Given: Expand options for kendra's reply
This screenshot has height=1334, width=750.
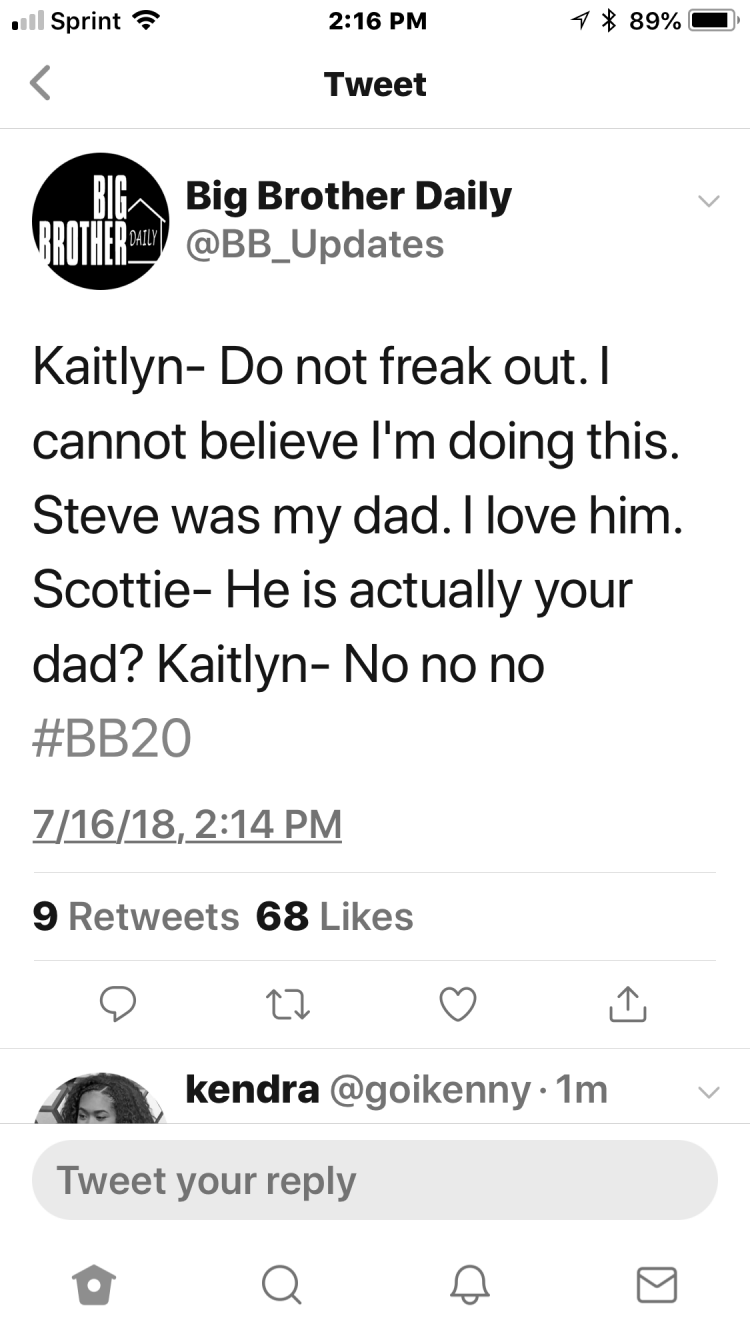Looking at the screenshot, I should pyautogui.click(x=707, y=1092).
